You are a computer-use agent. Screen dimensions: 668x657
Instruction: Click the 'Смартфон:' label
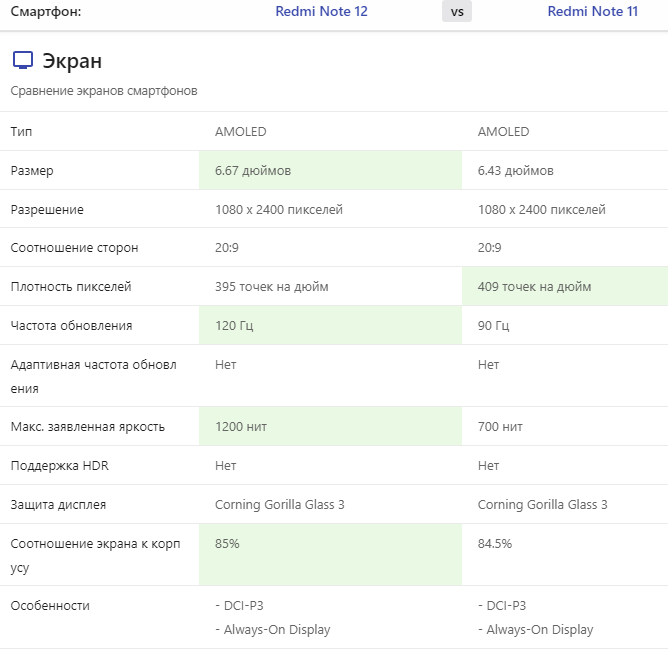(46, 12)
